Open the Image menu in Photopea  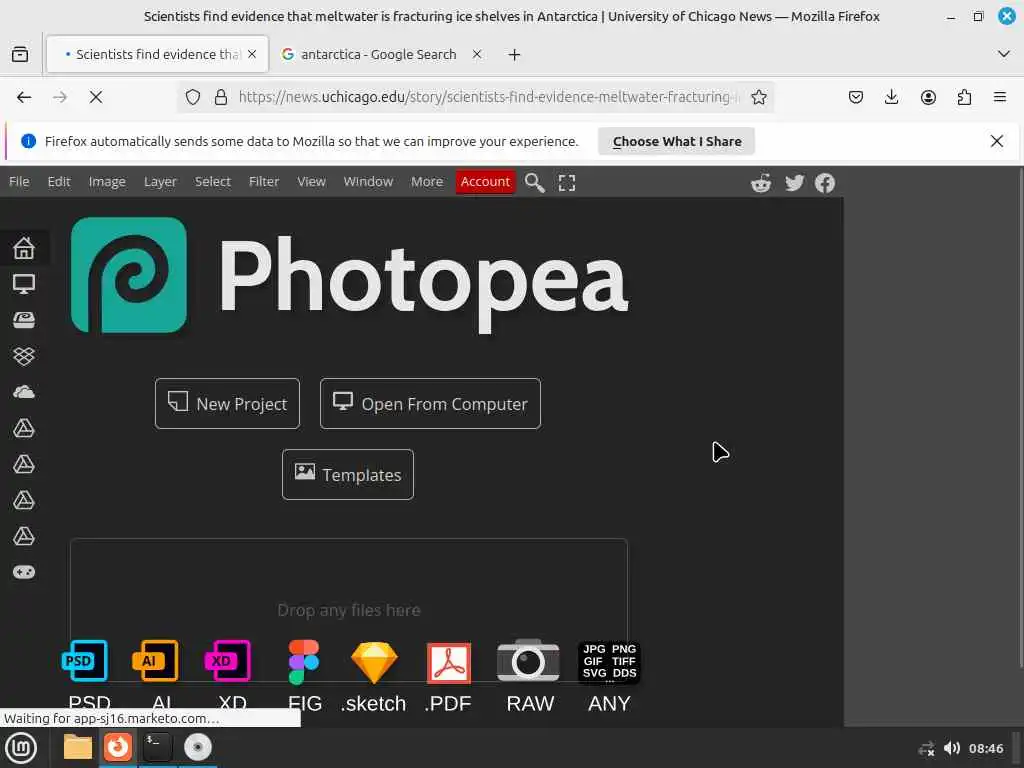(x=107, y=182)
